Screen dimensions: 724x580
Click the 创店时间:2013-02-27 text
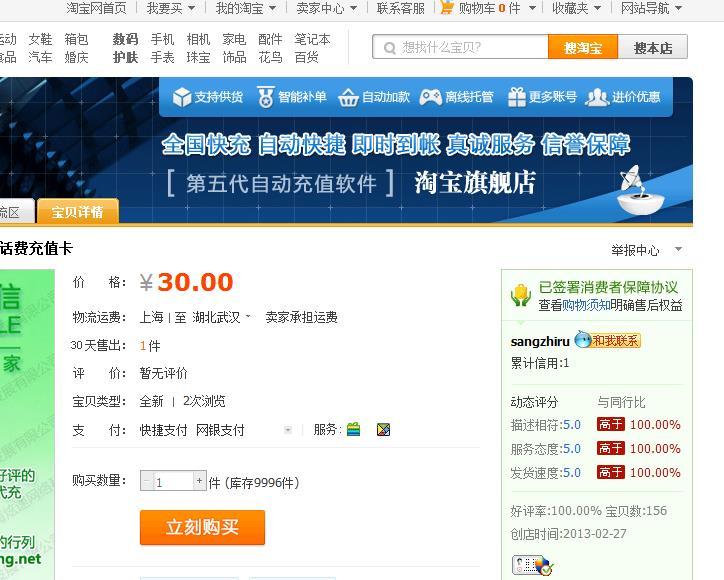point(568,534)
